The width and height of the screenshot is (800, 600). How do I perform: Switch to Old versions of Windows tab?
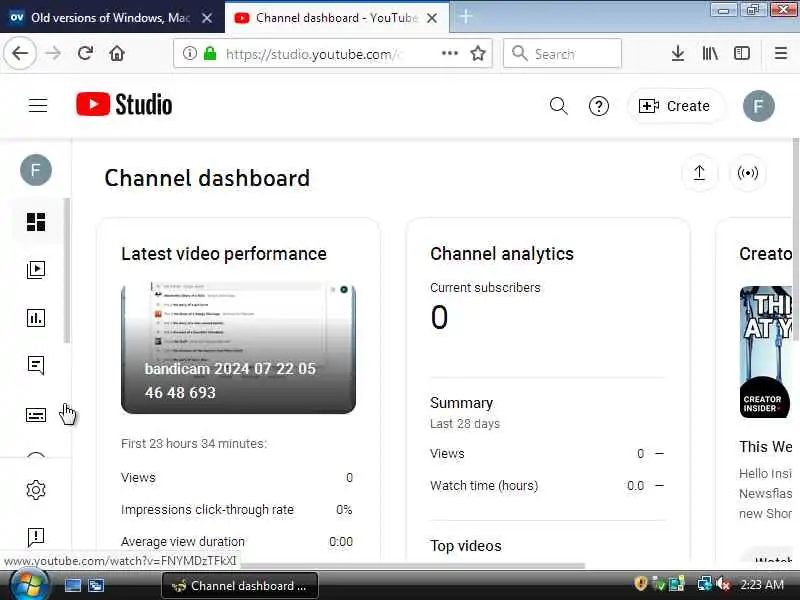pyautogui.click(x=110, y=18)
